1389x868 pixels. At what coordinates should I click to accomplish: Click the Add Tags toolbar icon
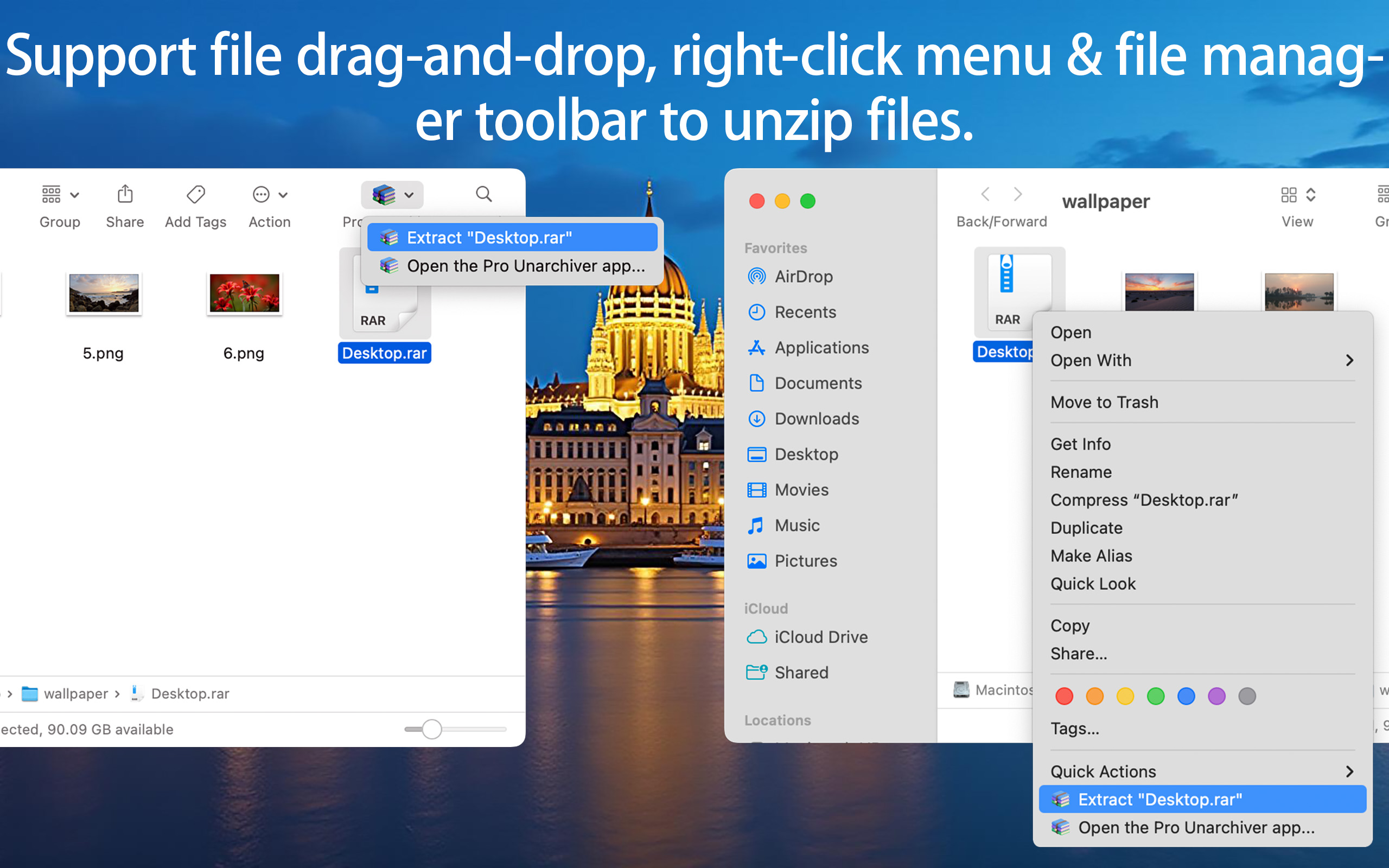point(196,195)
